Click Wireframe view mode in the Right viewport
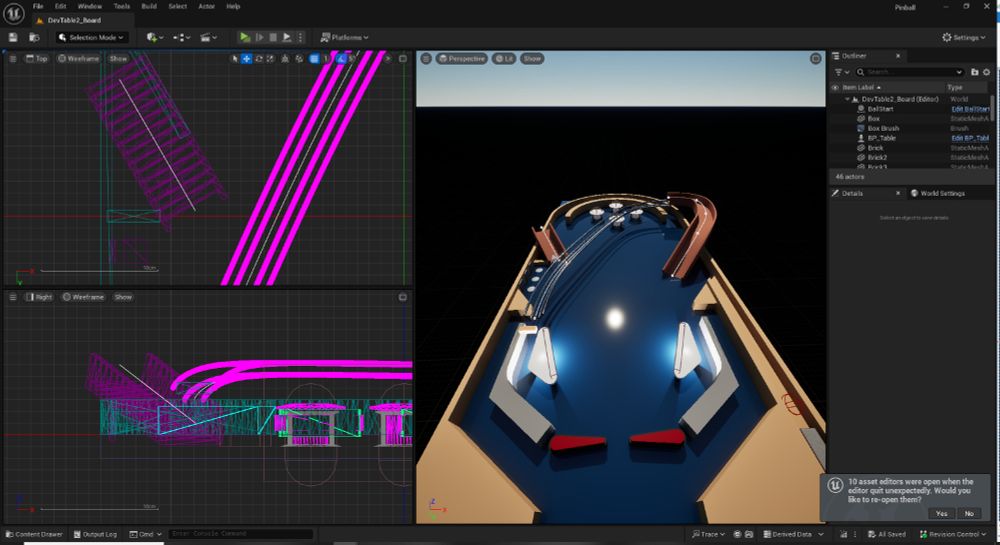This screenshot has width=1000, height=545. tap(84, 297)
